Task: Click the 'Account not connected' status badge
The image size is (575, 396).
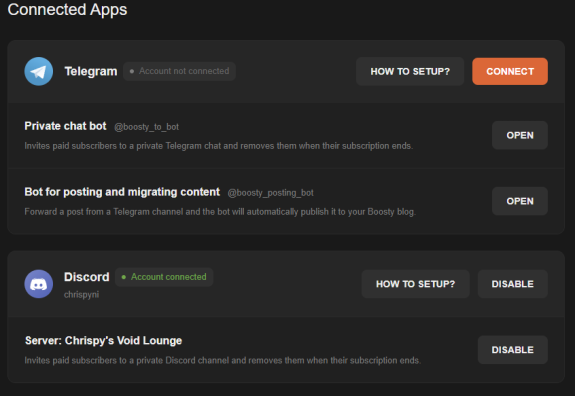Action: pyautogui.click(x=179, y=71)
